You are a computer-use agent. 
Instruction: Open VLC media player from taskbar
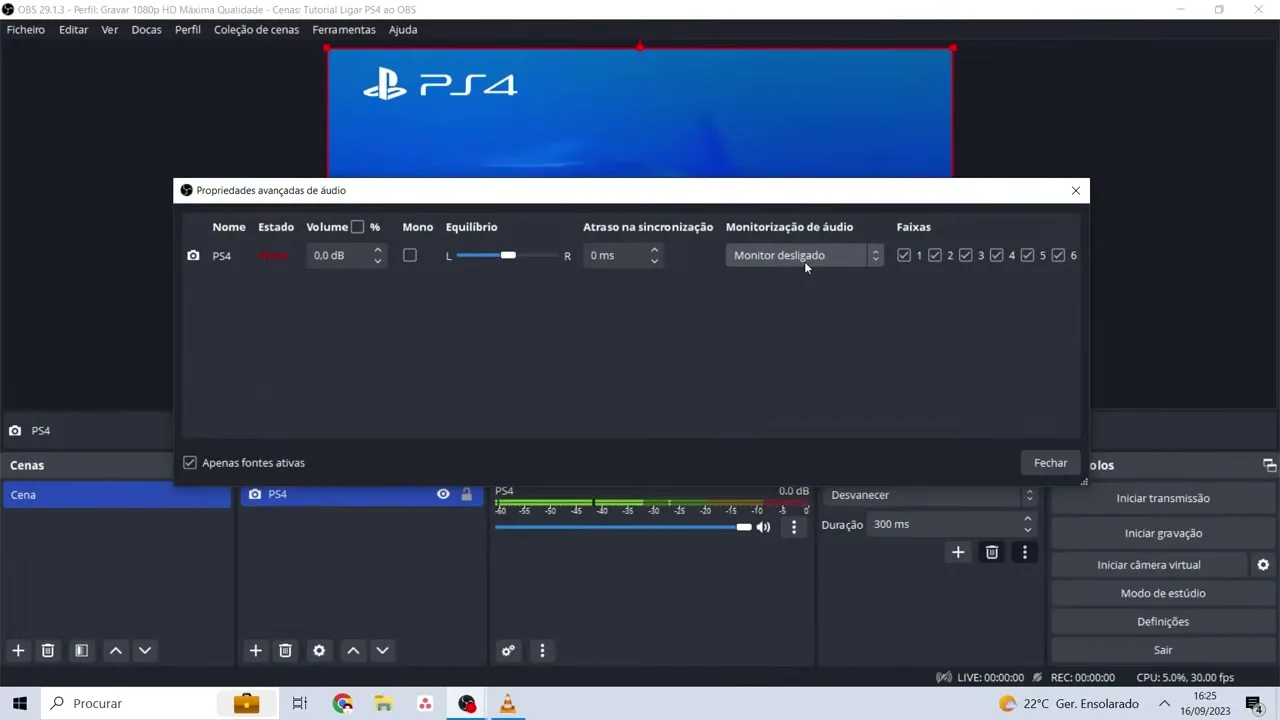coord(508,703)
